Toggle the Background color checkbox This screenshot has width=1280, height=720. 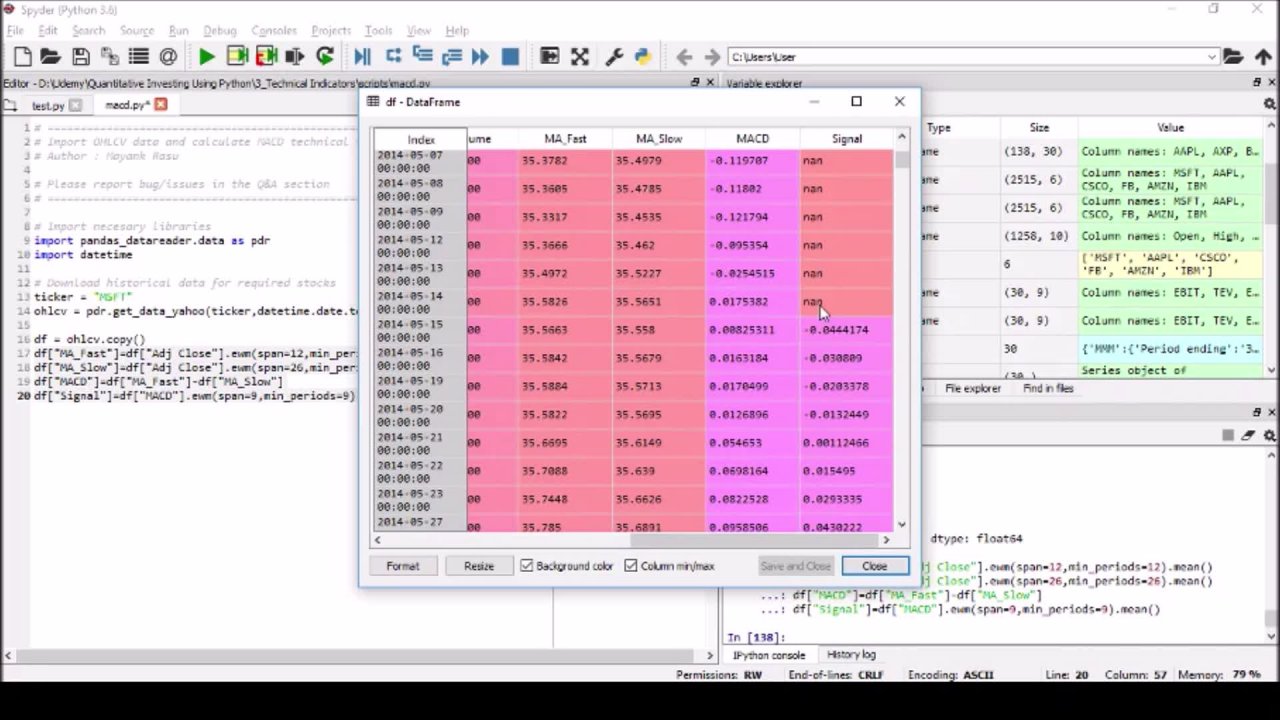point(527,566)
